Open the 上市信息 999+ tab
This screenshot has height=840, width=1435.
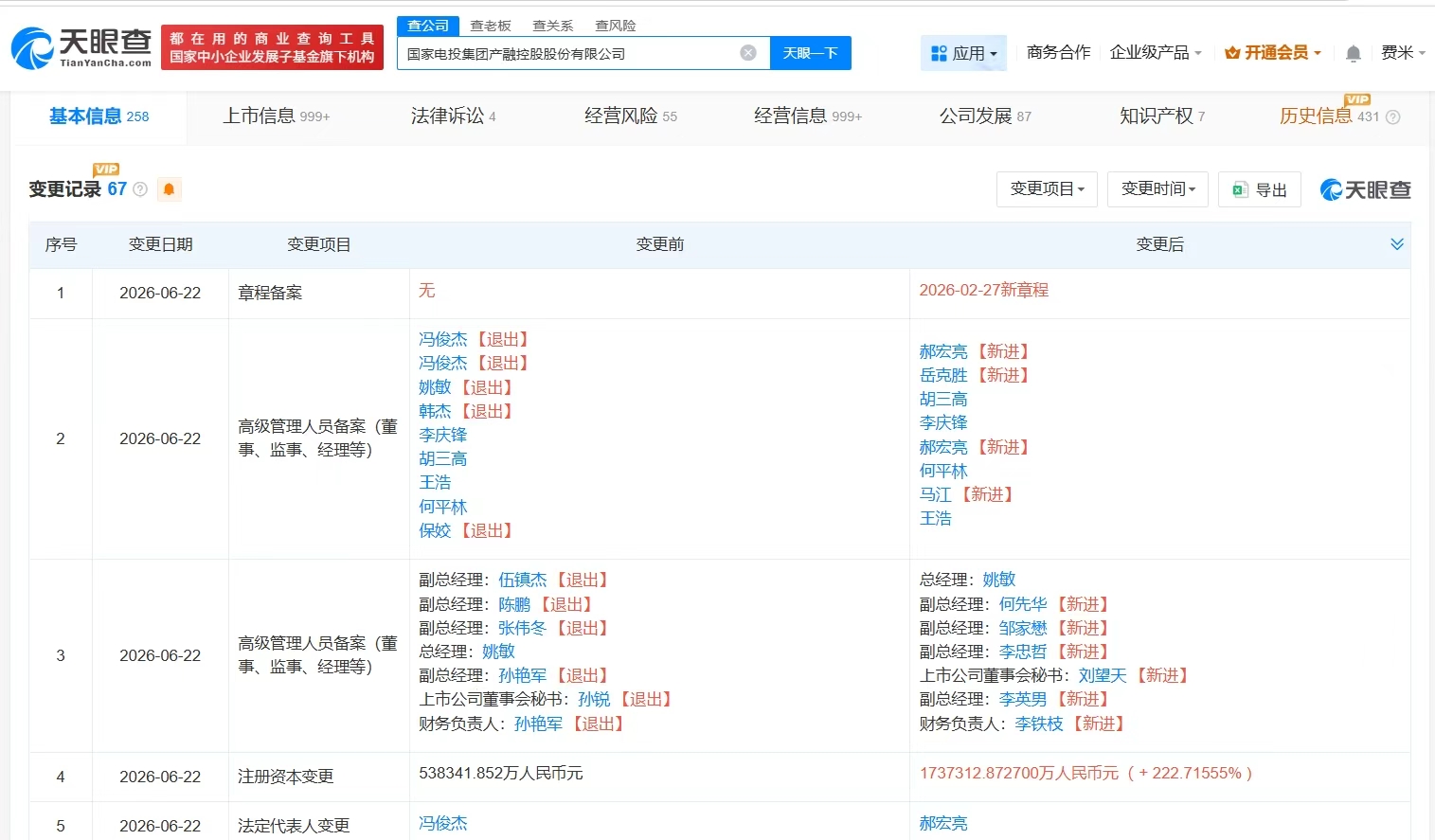(276, 116)
